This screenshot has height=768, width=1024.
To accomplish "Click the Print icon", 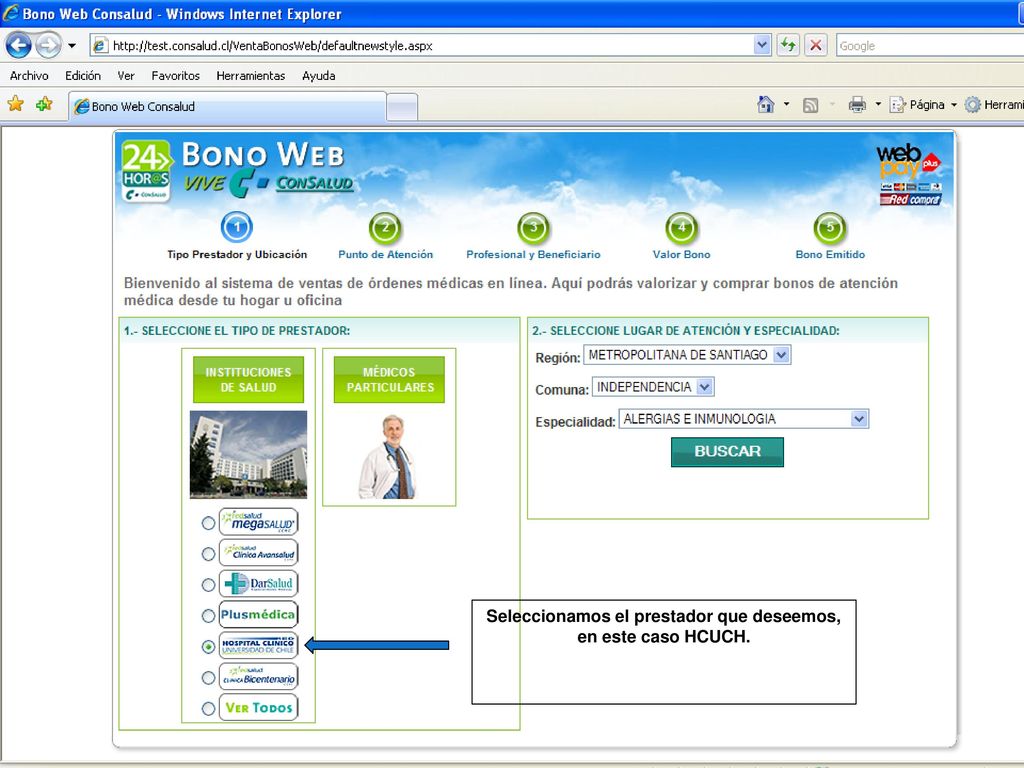I will tap(857, 104).
